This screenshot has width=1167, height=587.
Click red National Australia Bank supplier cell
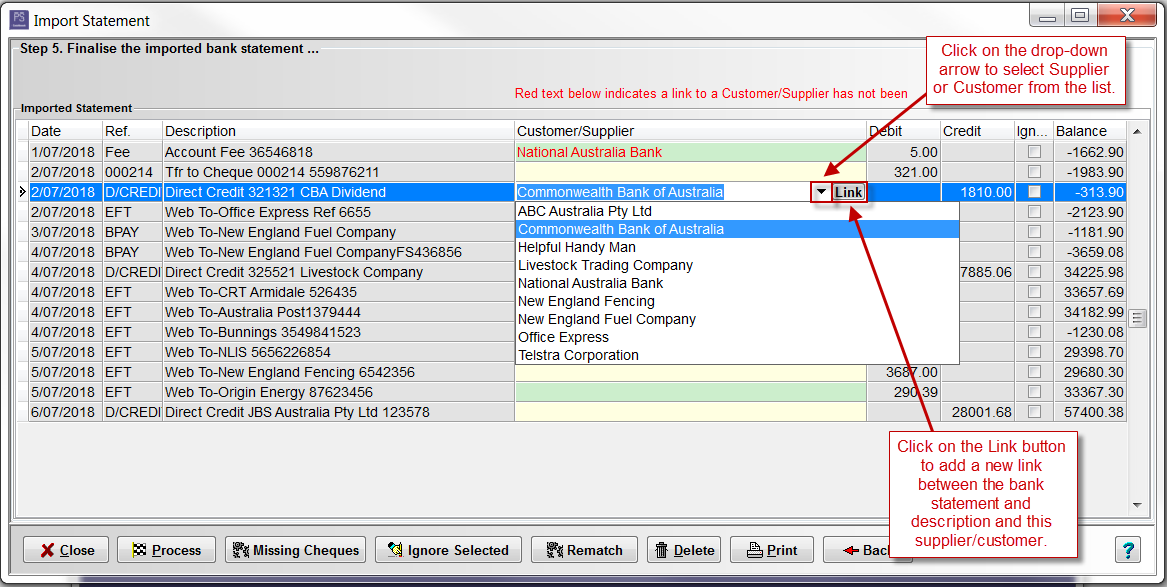[x=690, y=152]
